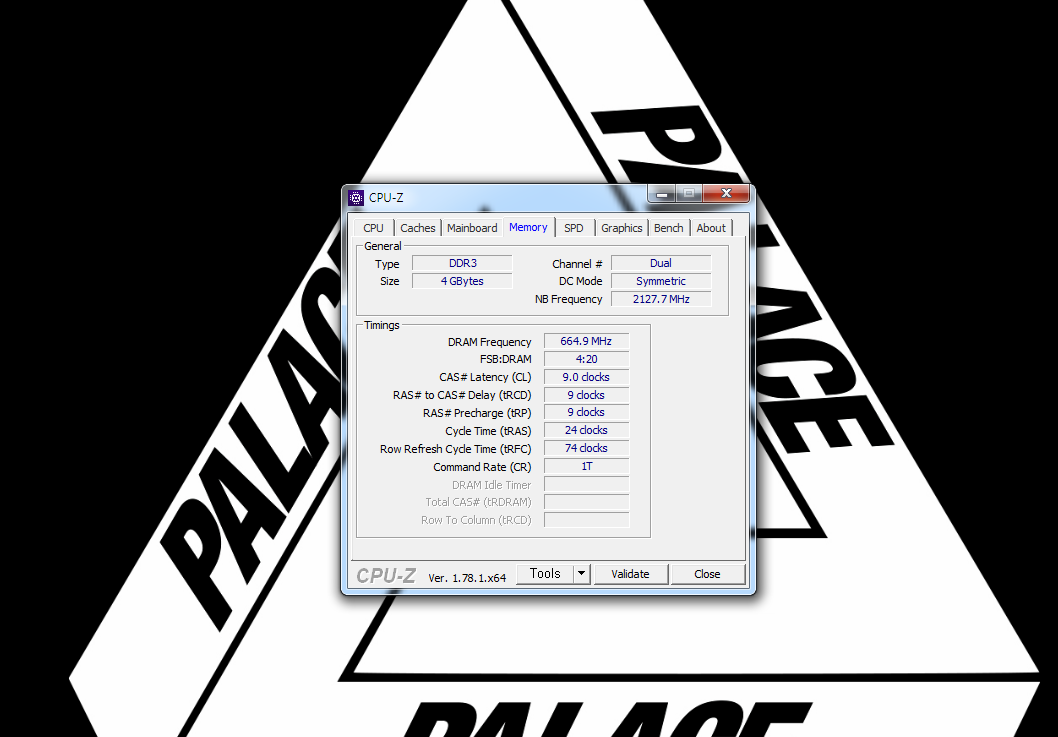Viewport: 1058px width, 737px height.
Task: Click the Close button at the bottom
Action: point(707,574)
